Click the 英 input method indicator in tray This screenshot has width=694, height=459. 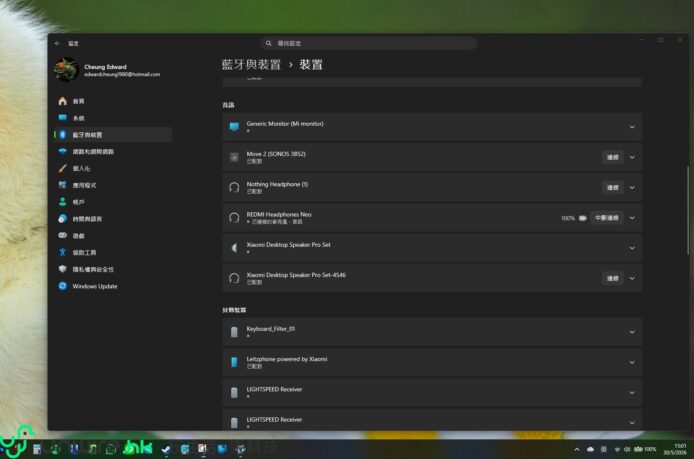[x=604, y=450]
